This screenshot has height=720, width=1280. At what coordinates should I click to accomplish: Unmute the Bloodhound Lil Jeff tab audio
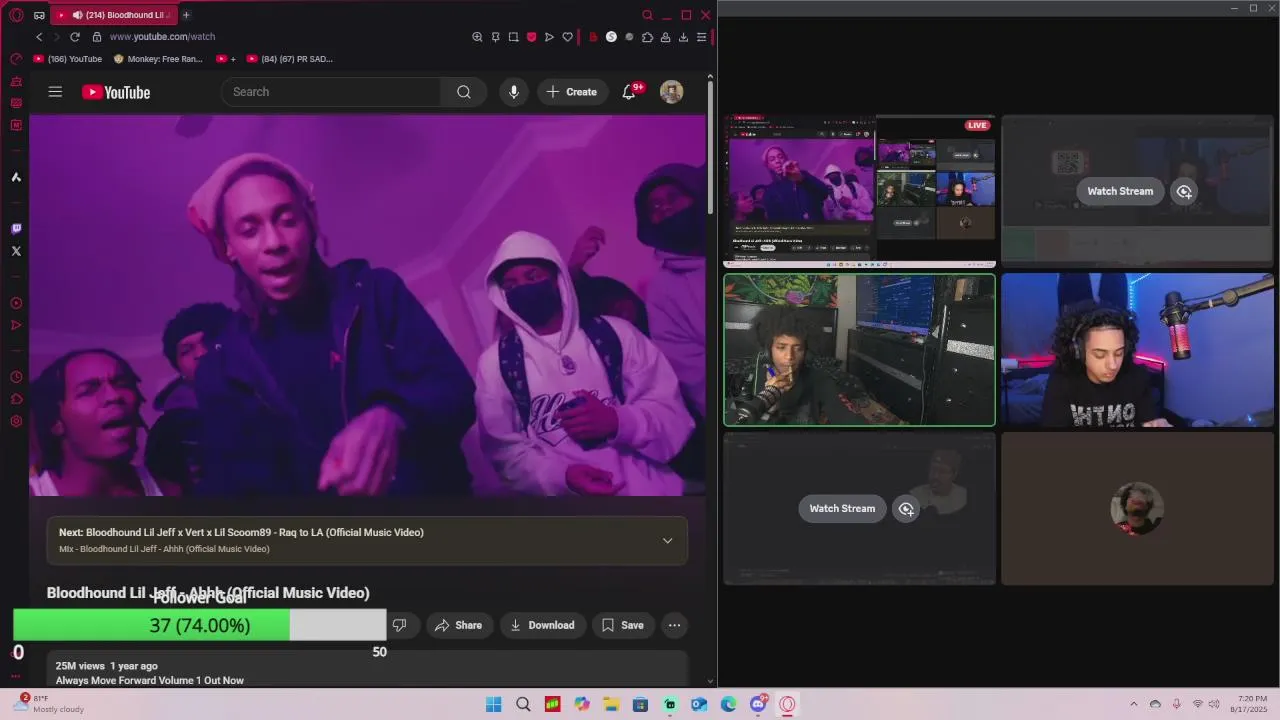click(77, 15)
